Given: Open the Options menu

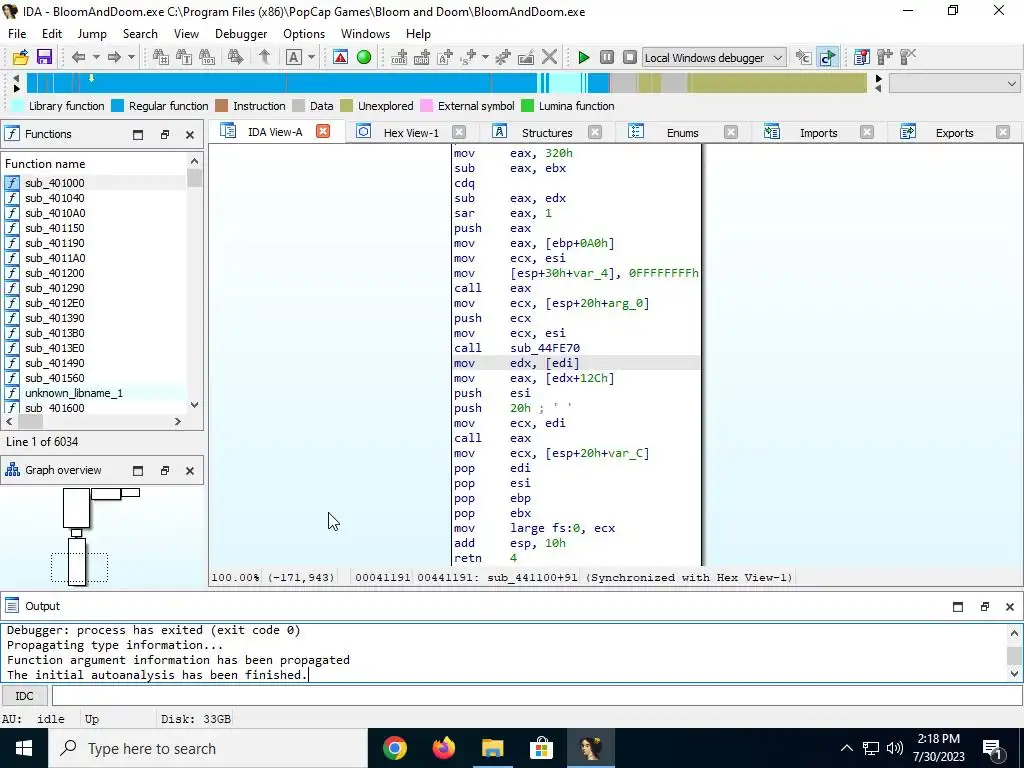Looking at the screenshot, I should coord(304,34).
